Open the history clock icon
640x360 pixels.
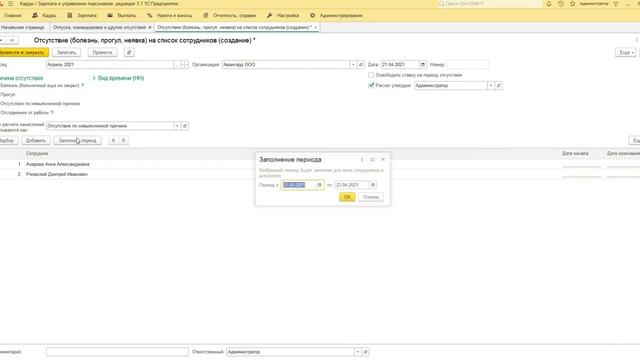click(561, 4)
